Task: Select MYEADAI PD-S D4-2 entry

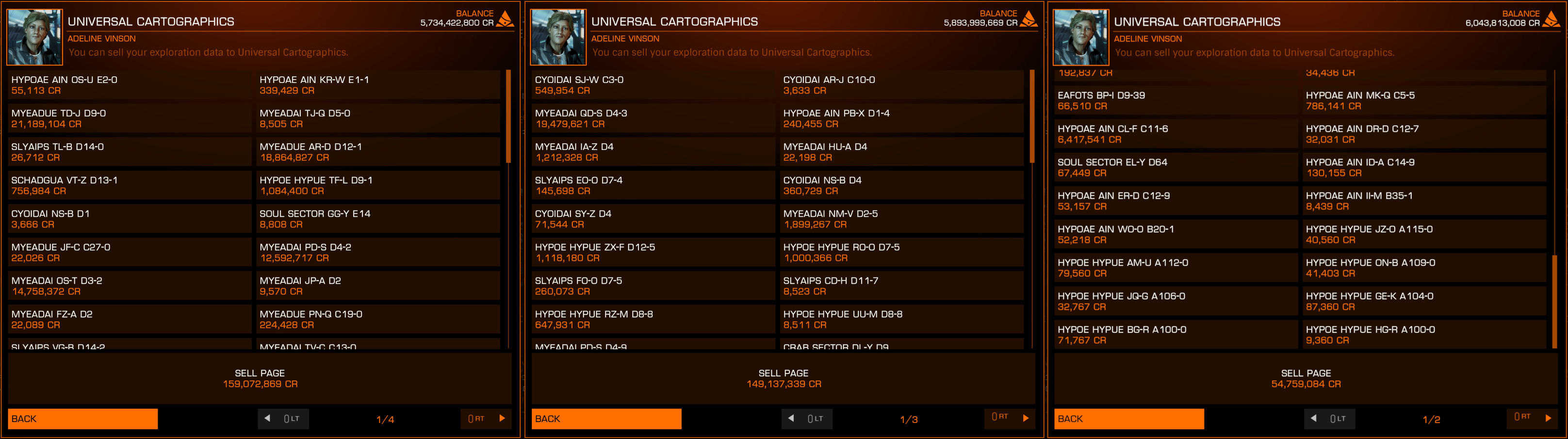Action: (x=378, y=252)
